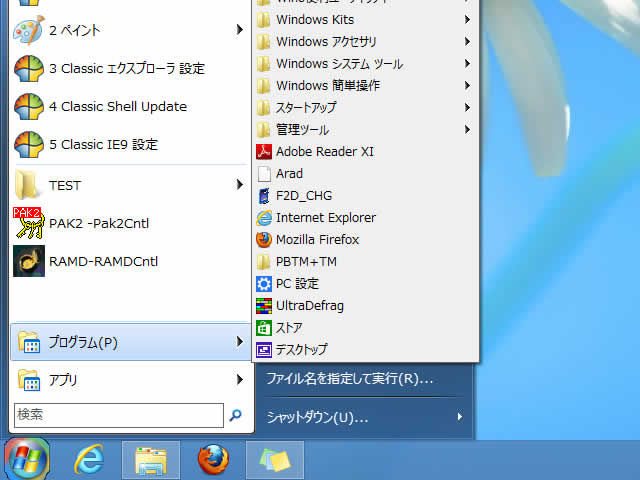Expand the TEST folder submenu arrow
Viewport: 640px width, 480px height.
240,184
